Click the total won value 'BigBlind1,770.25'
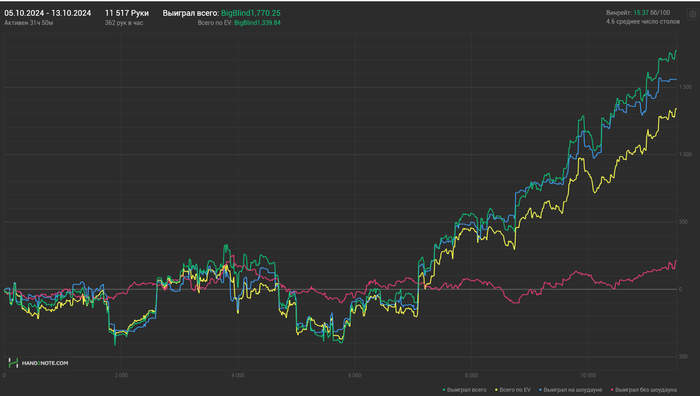This screenshot has height=396, width=700. click(x=251, y=13)
